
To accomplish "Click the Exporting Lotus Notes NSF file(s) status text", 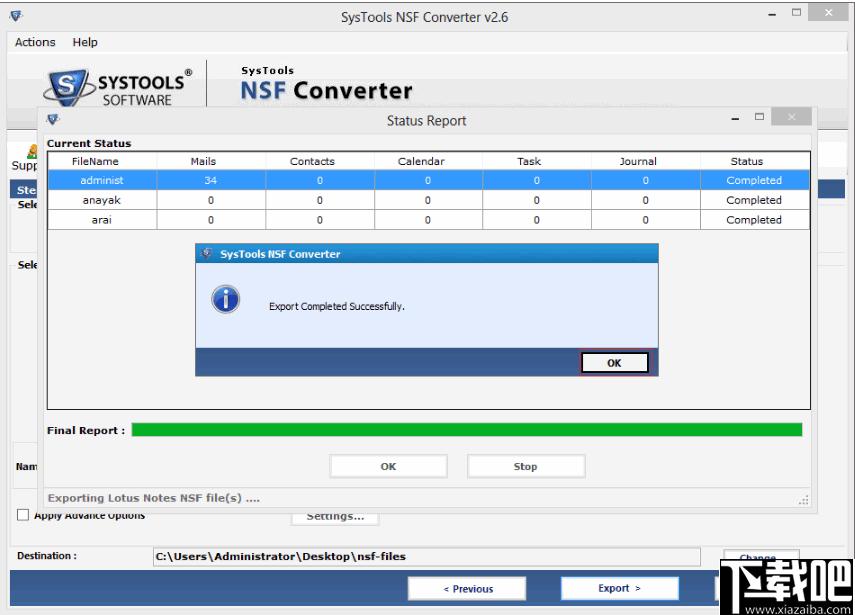I will (154, 498).
